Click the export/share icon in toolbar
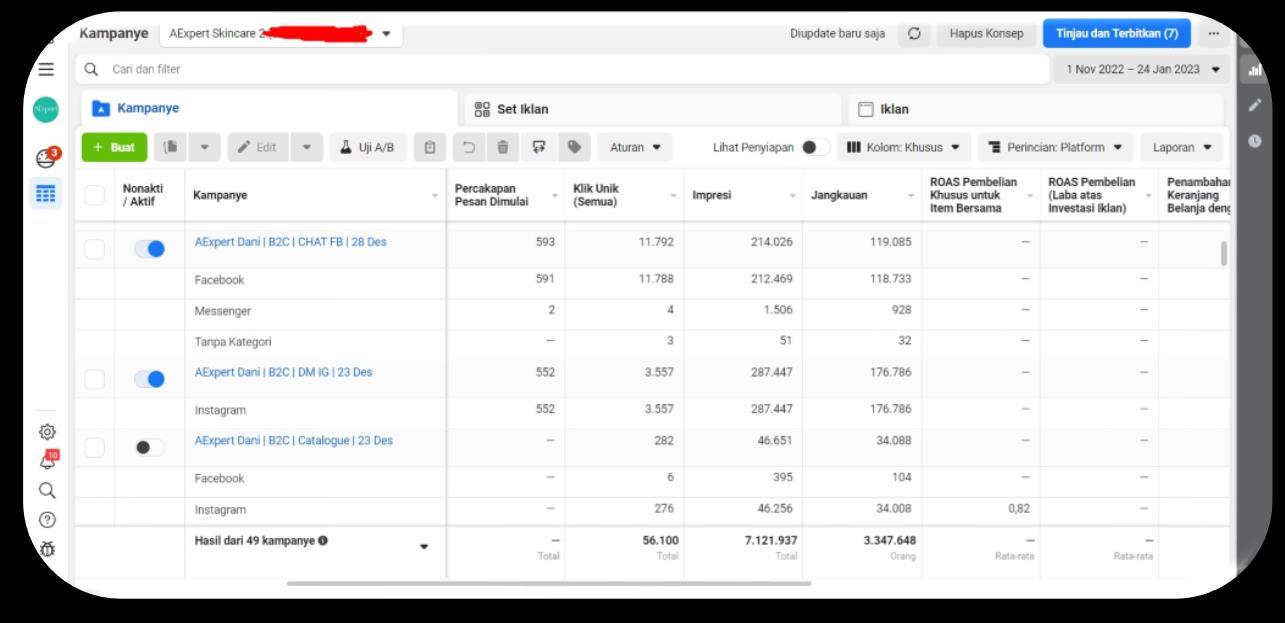Screen dimensions: 1285x623 click(539, 148)
